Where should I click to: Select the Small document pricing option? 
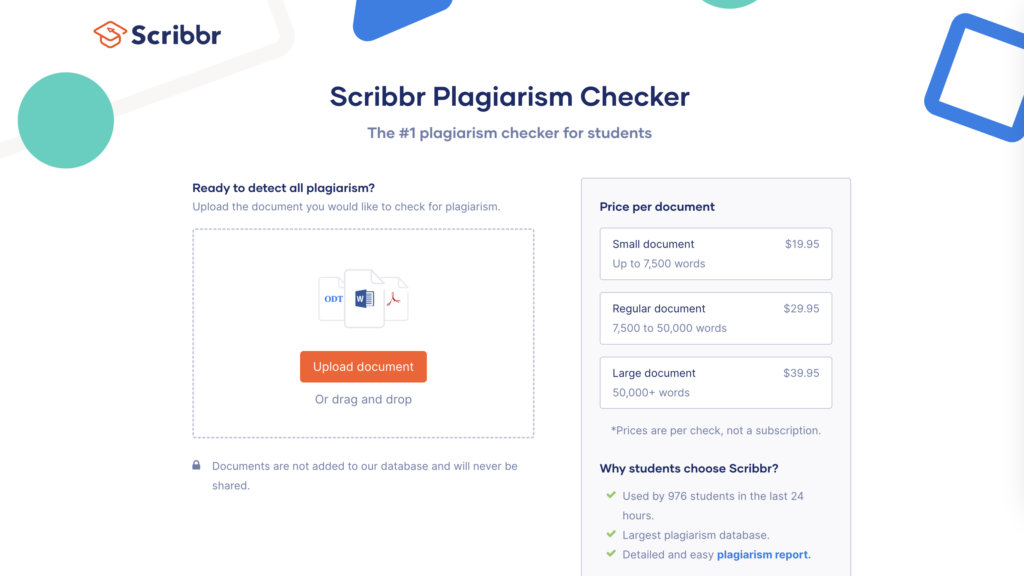[715, 253]
